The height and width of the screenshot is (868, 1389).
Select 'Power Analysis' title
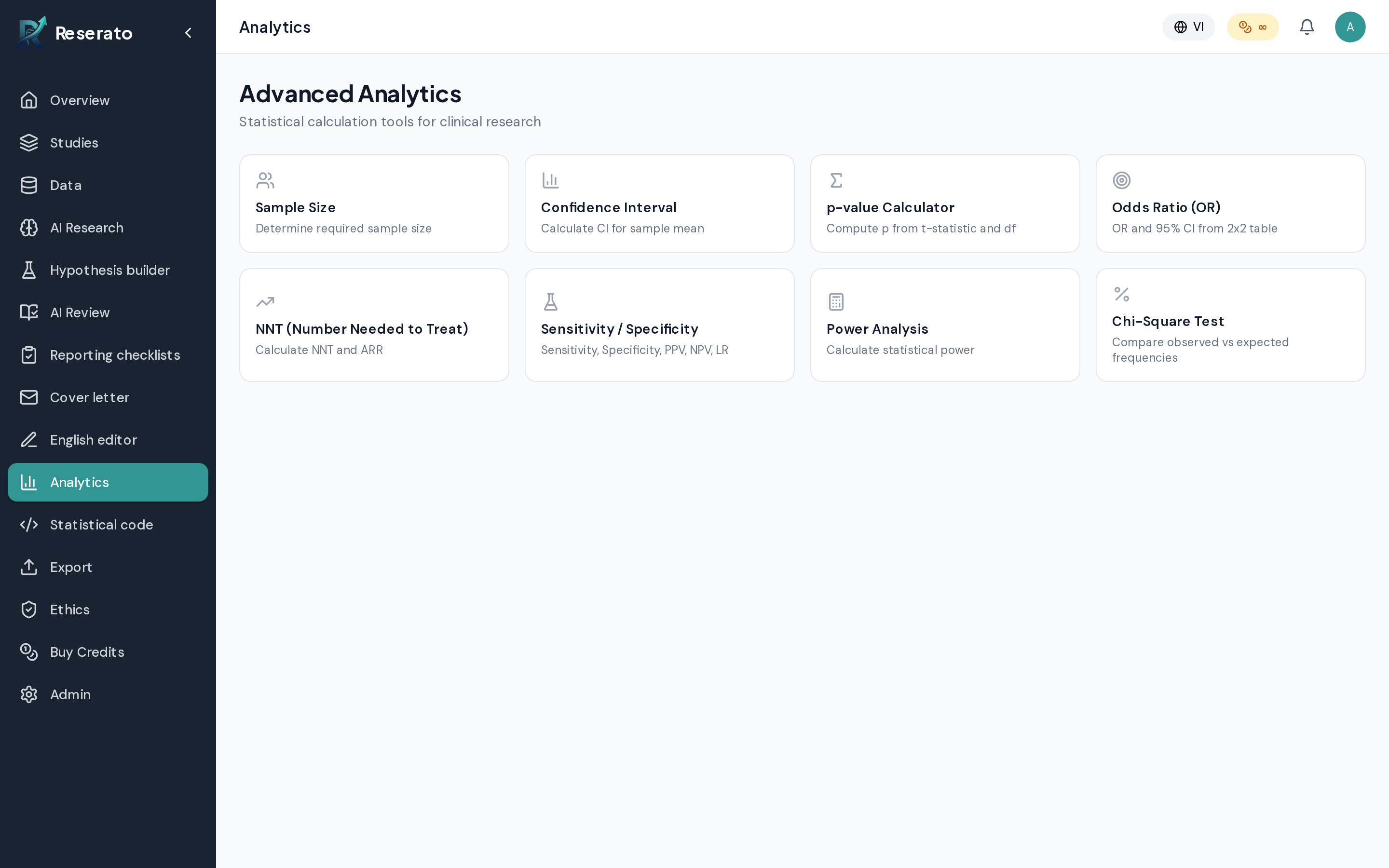(x=877, y=329)
